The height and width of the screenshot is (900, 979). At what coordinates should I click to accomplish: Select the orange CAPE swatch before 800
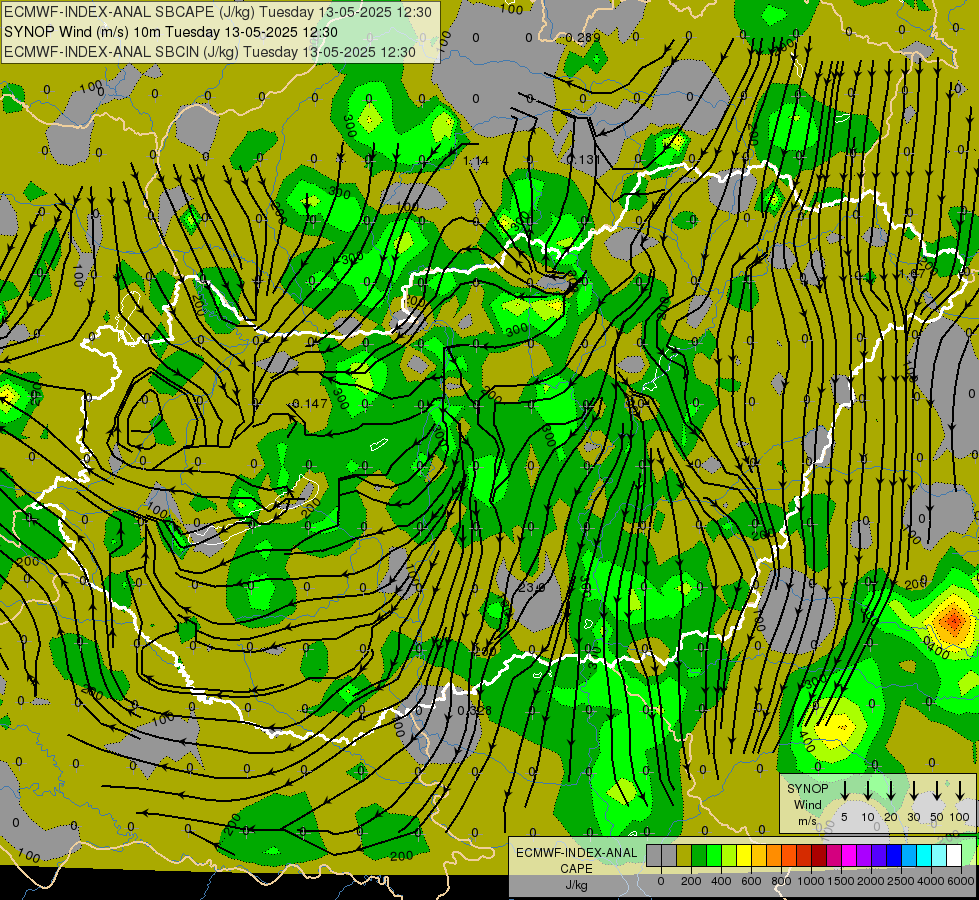[x=774, y=856]
